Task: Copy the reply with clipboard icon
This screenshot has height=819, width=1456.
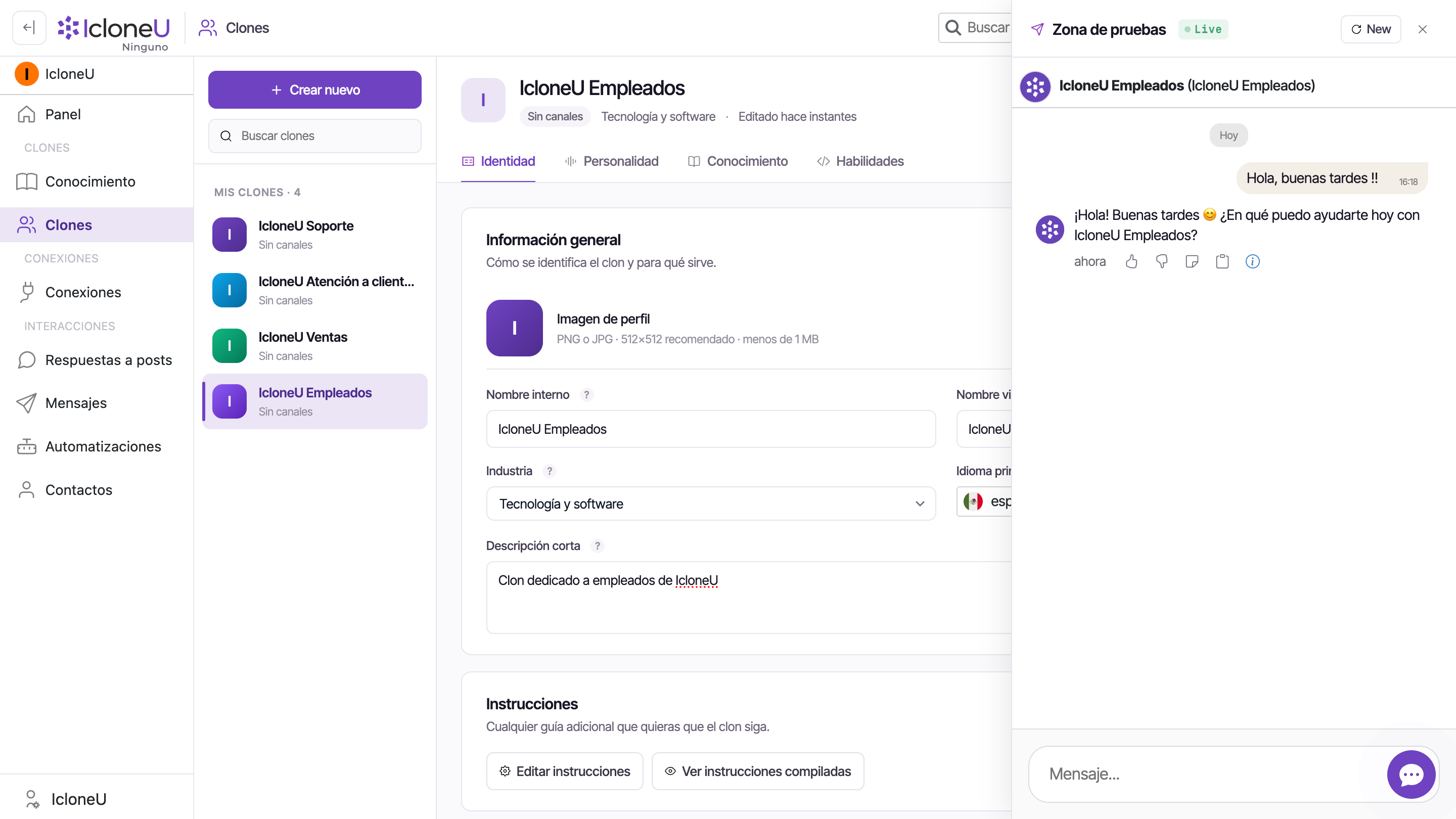Action: (x=1222, y=261)
